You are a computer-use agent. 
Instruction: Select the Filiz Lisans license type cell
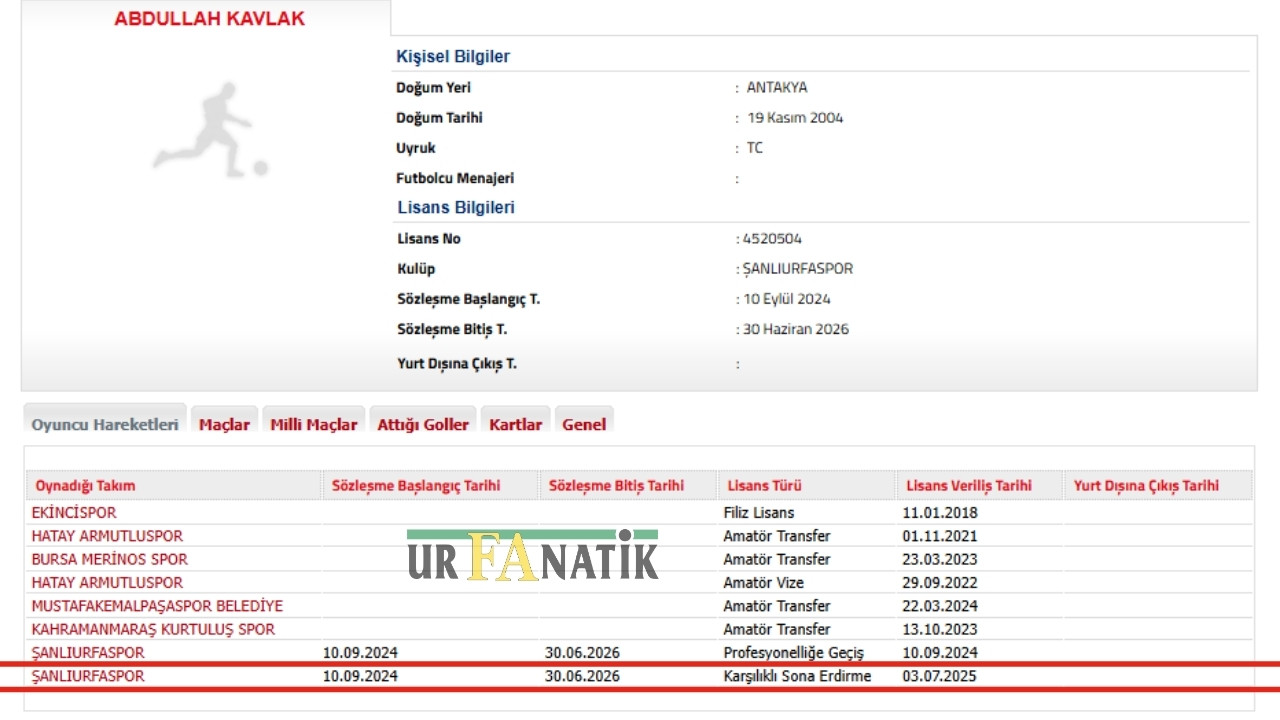click(759, 513)
